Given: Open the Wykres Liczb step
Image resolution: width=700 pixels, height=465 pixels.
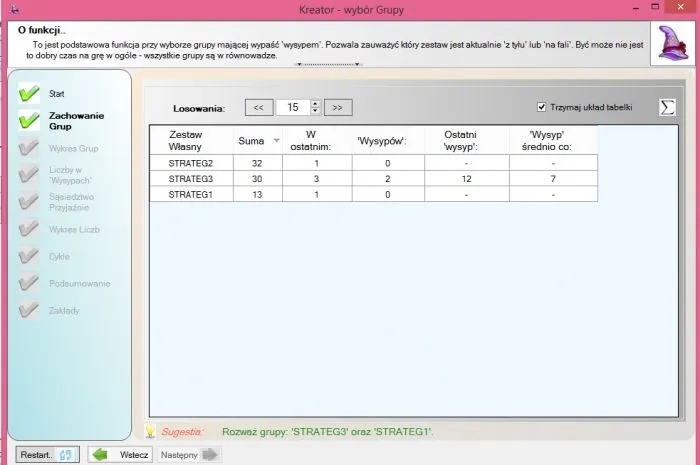Looking at the screenshot, I should 74,229.
